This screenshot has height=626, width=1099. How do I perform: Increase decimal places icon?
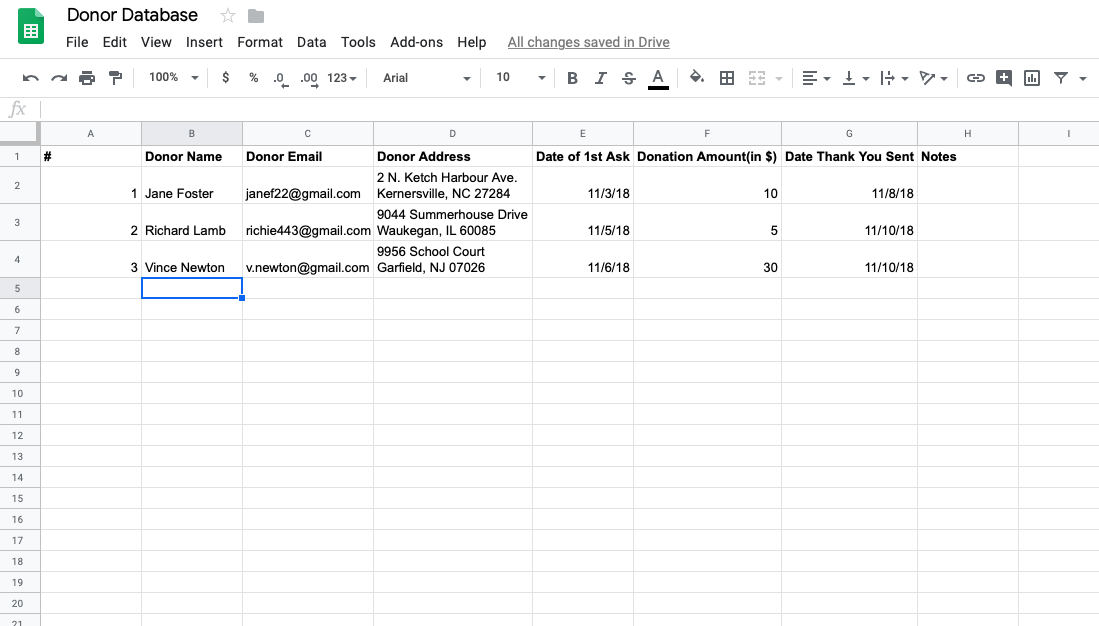(309, 79)
